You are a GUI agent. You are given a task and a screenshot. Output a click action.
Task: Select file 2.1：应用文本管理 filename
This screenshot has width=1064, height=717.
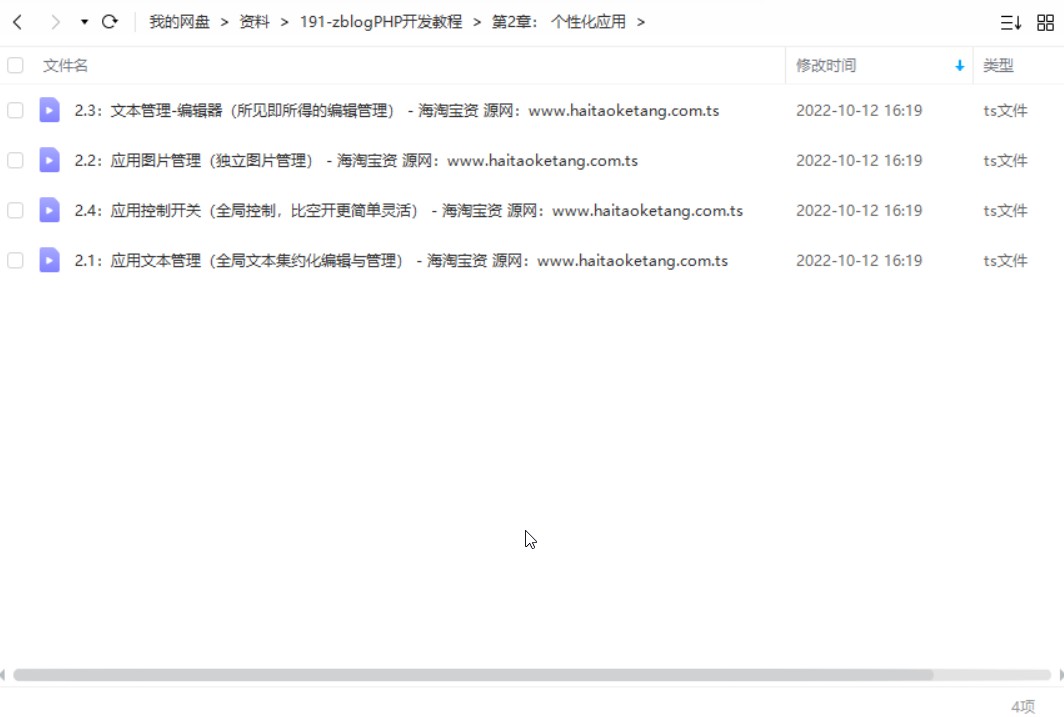tap(401, 261)
